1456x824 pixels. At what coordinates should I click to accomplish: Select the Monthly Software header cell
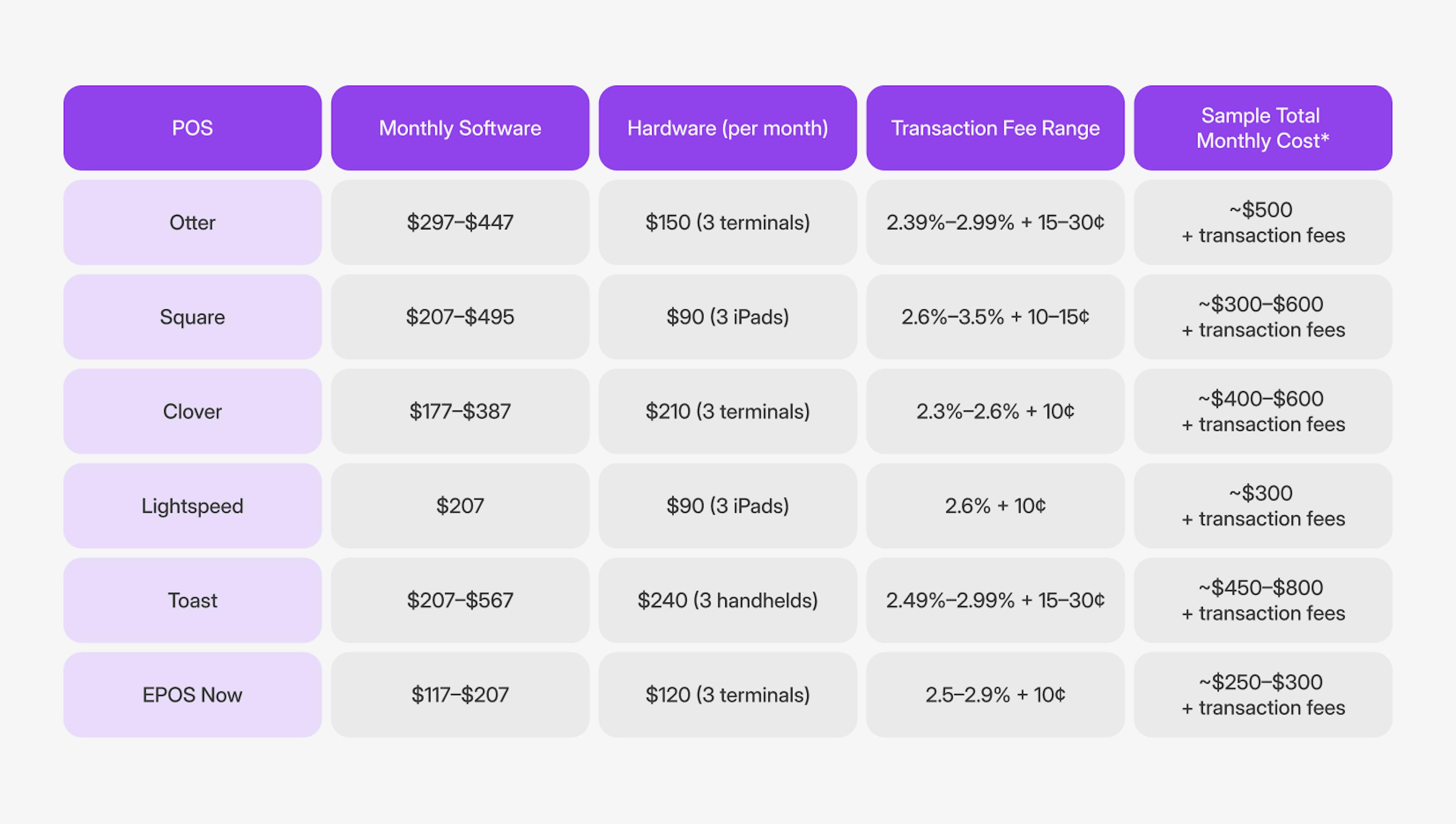click(x=460, y=128)
